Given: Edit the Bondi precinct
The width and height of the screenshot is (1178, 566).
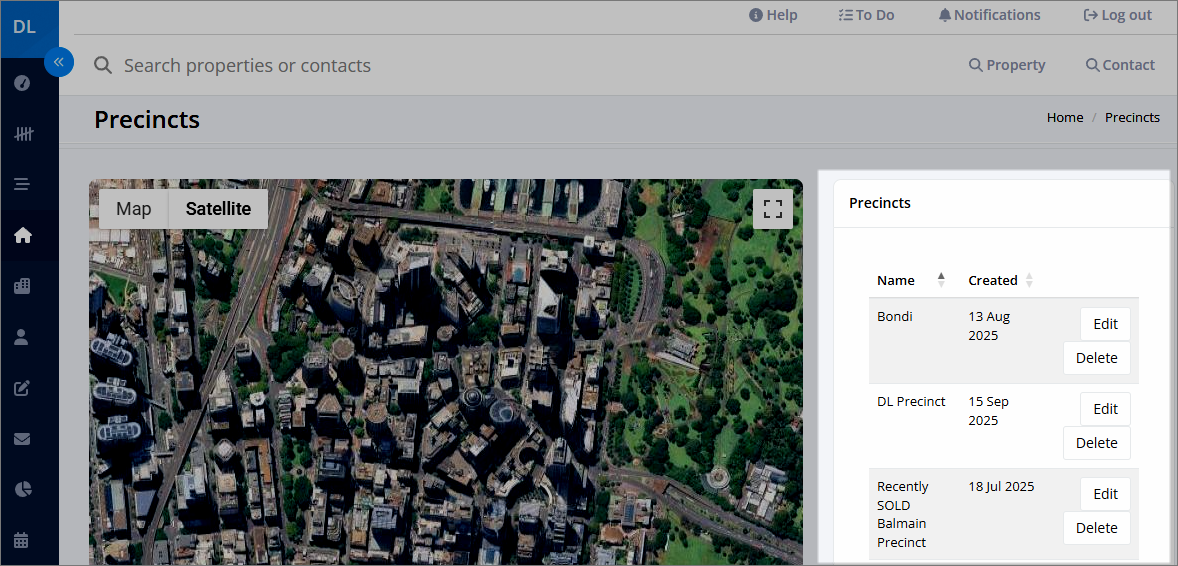Looking at the screenshot, I should 1105,324.
